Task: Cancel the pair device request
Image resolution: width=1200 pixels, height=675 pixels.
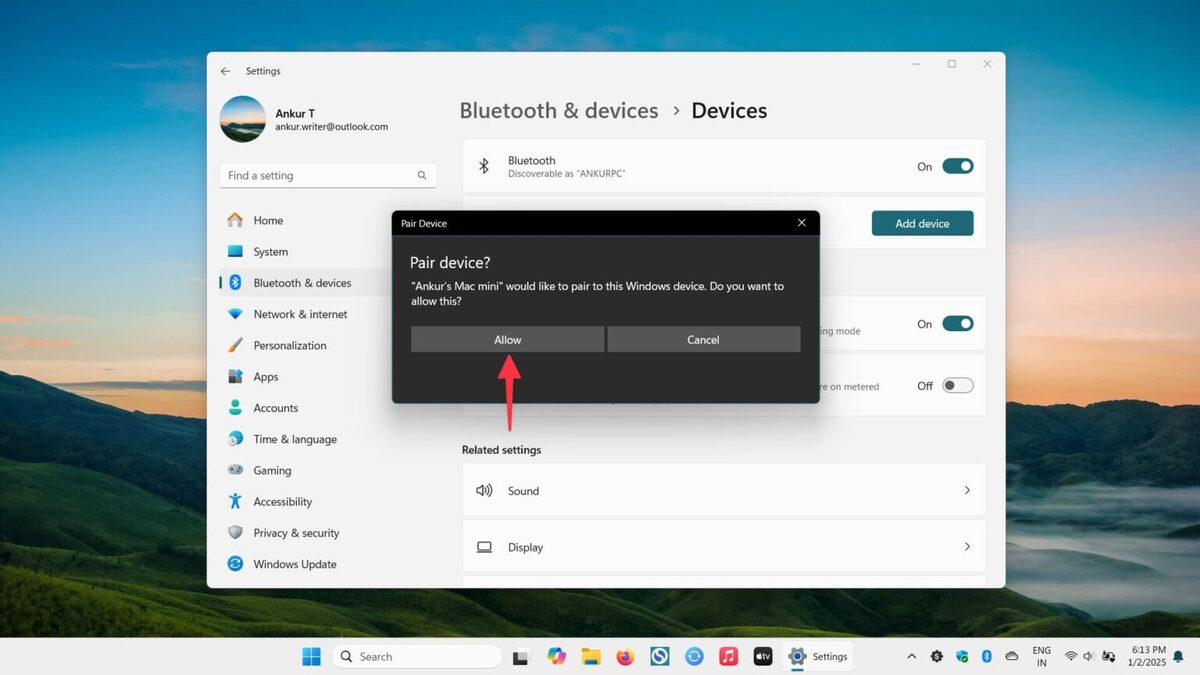Action: tap(703, 340)
